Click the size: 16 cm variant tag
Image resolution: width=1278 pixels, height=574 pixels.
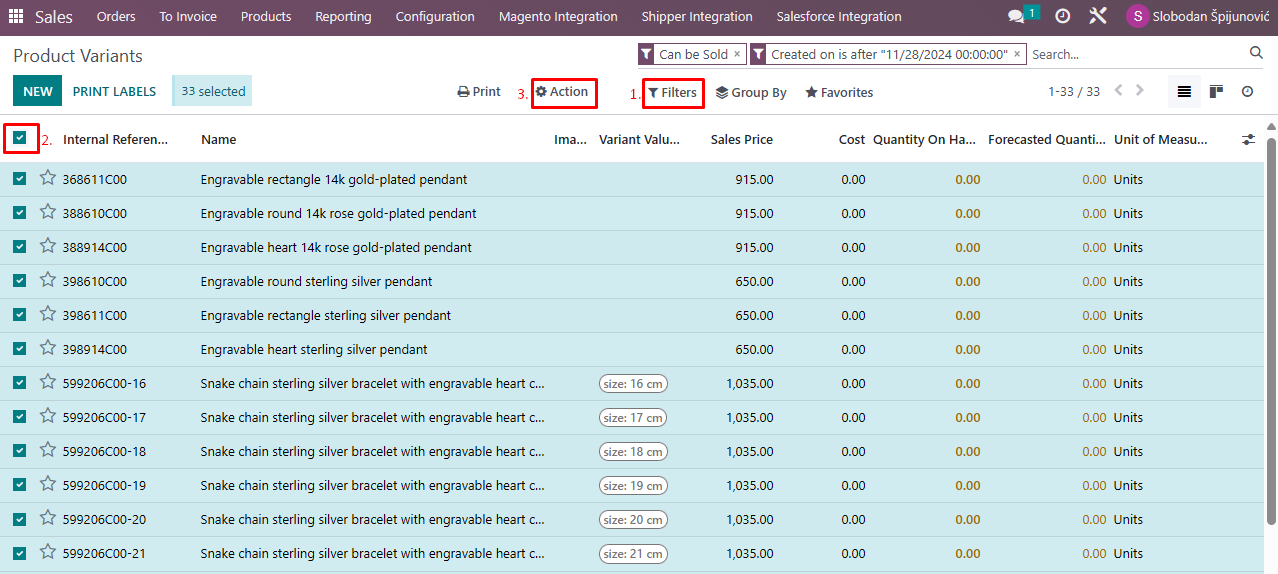pyautogui.click(x=633, y=384)
